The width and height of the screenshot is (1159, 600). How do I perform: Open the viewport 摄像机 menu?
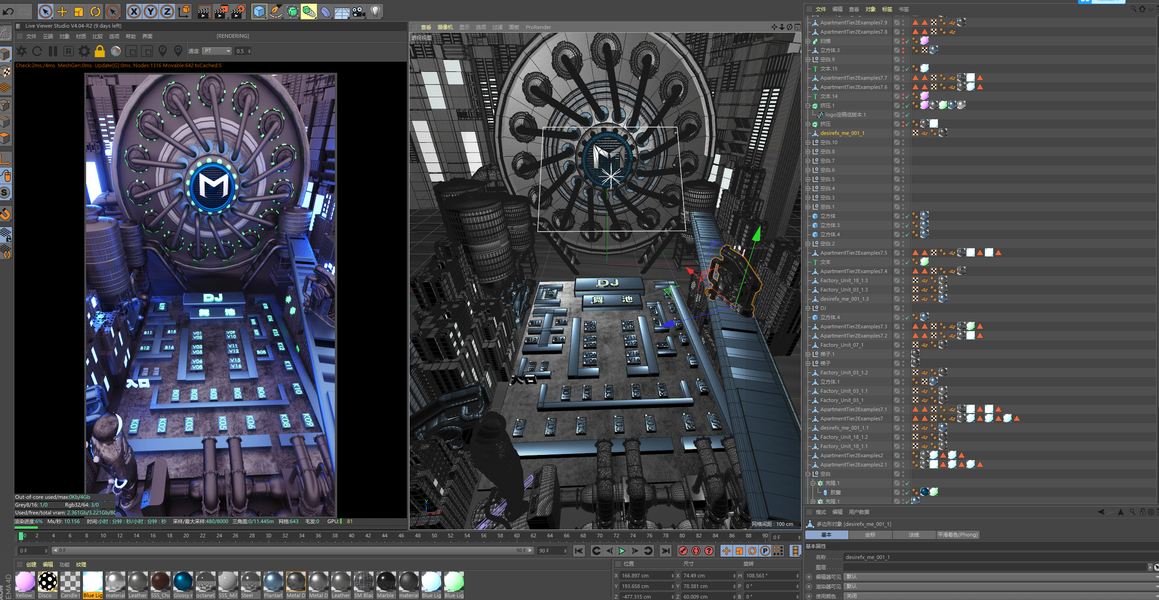tap(443, 27)
